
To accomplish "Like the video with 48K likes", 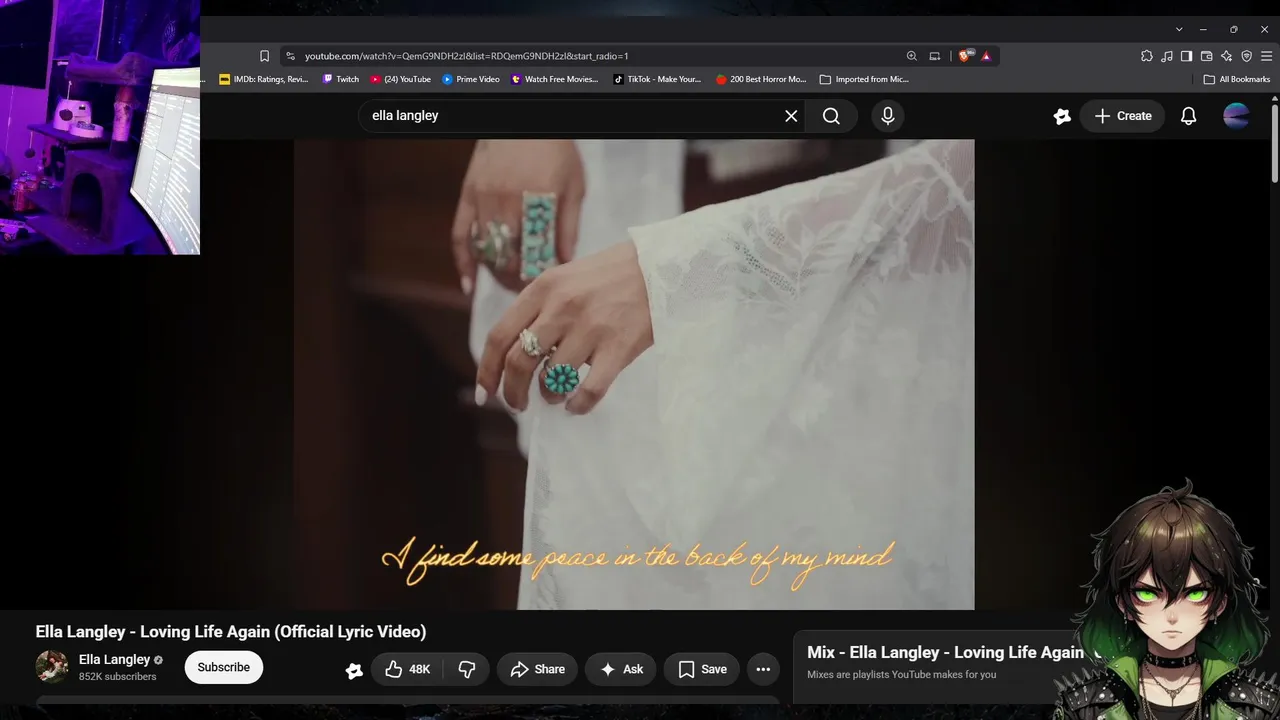I will click(408, 669).
